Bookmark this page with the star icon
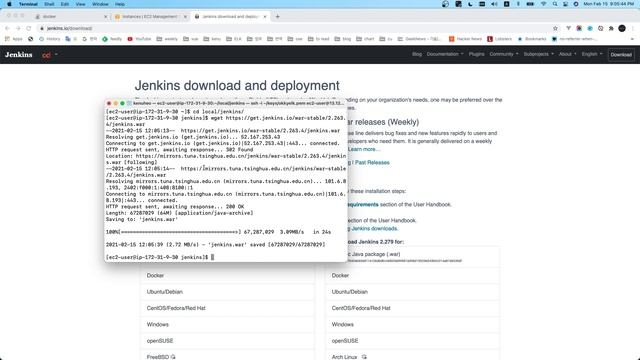 (555, 28)
